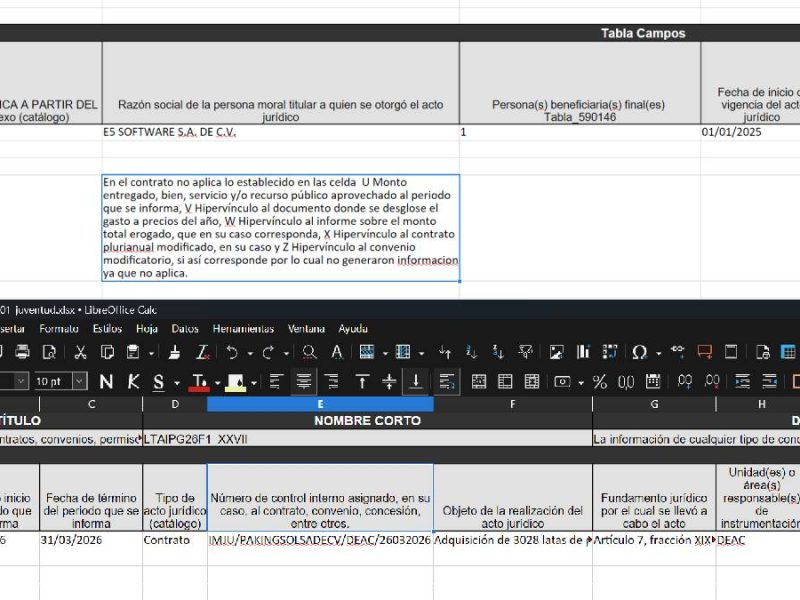
Task: Click the Insert Hyperlink chain icon
Action: [678, 351]
